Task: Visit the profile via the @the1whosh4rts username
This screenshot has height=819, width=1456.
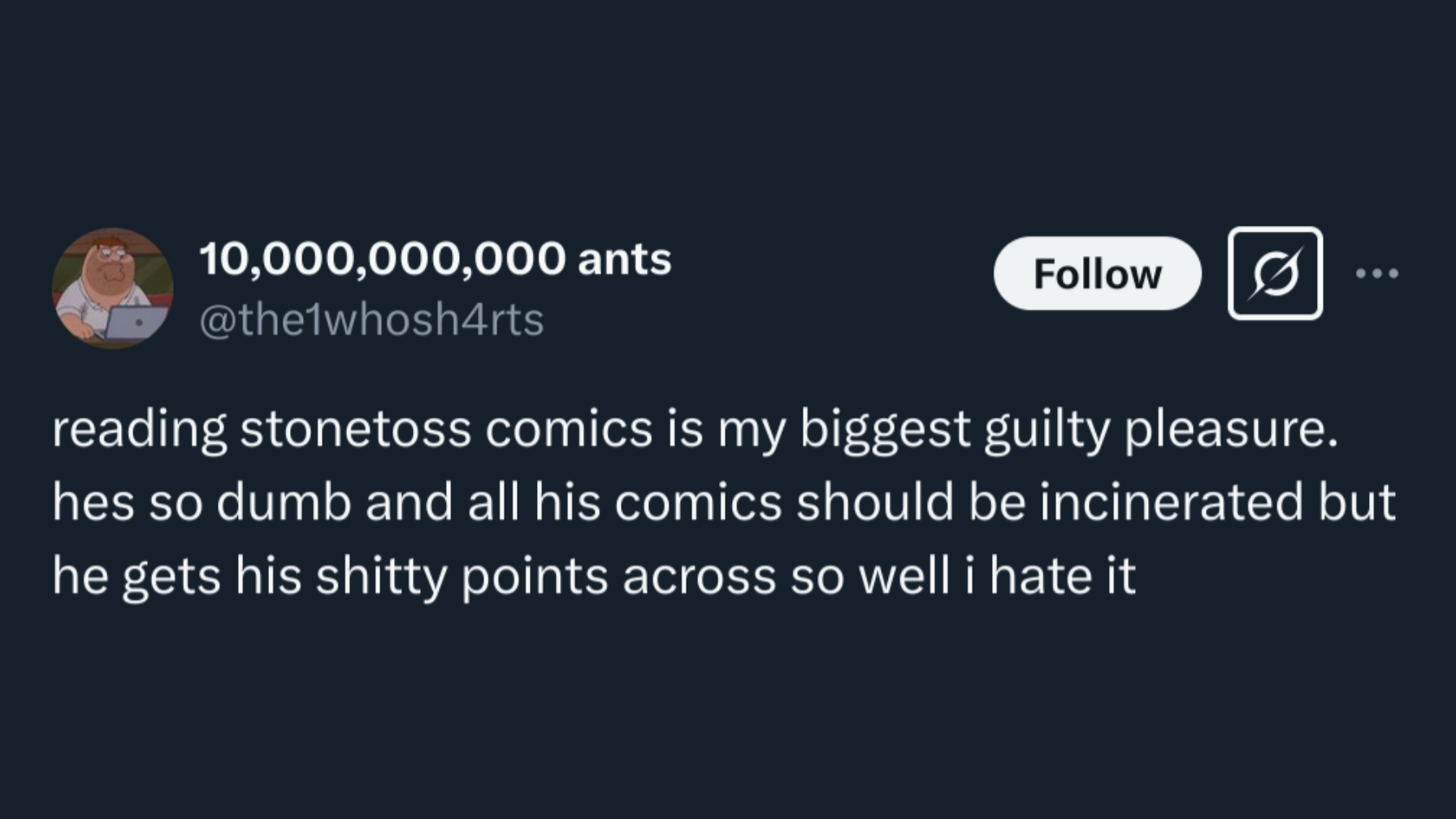Action: [x=371, y=319]
